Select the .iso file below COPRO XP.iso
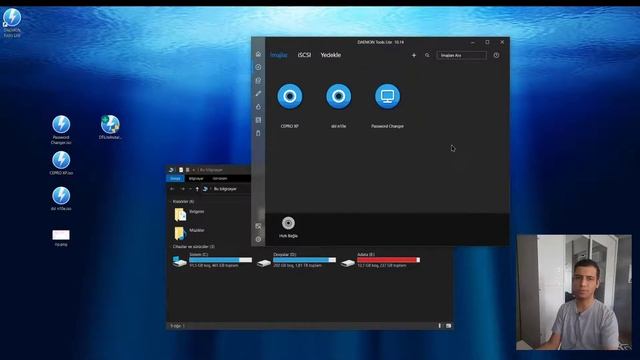The image size is (640, 360). click(x=61, y=199)
